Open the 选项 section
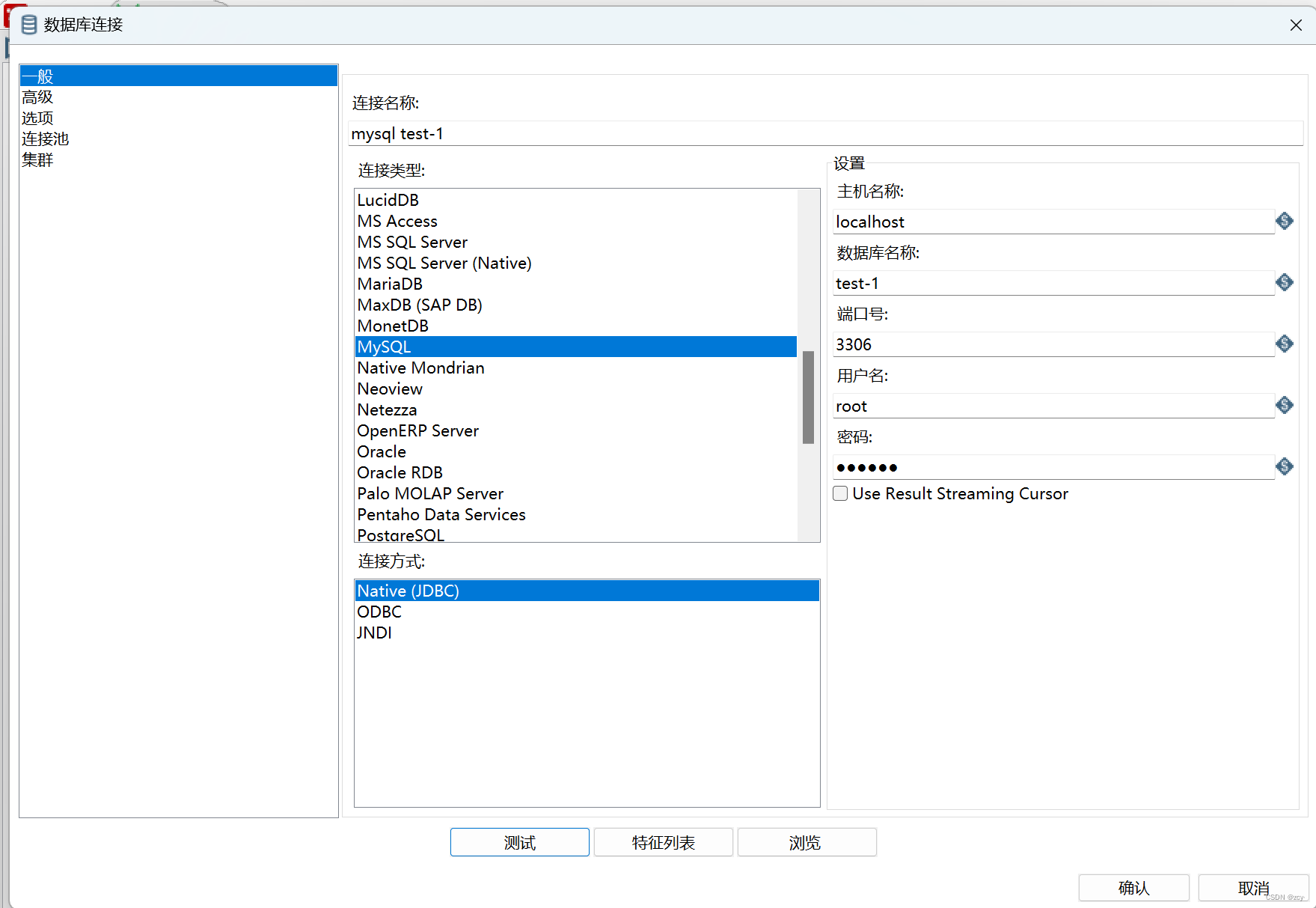 coord(179,118)
